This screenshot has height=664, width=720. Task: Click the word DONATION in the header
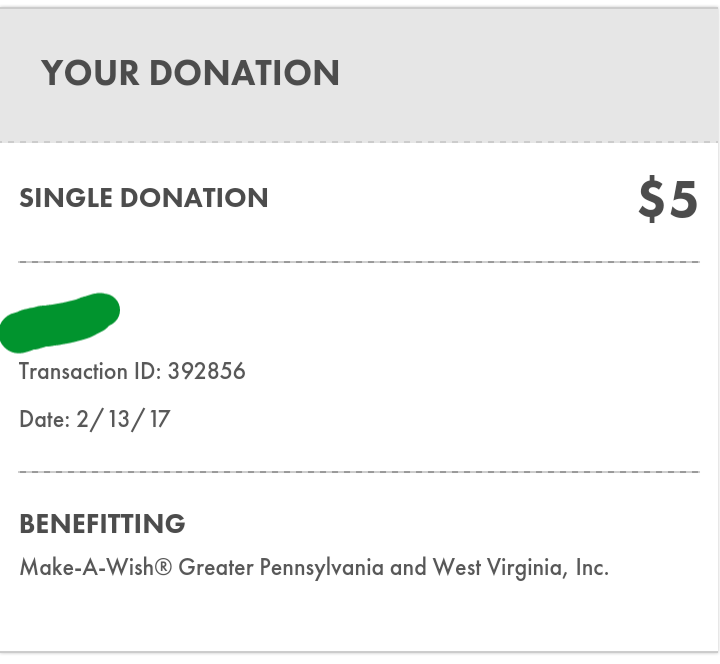tap(244, 73)
